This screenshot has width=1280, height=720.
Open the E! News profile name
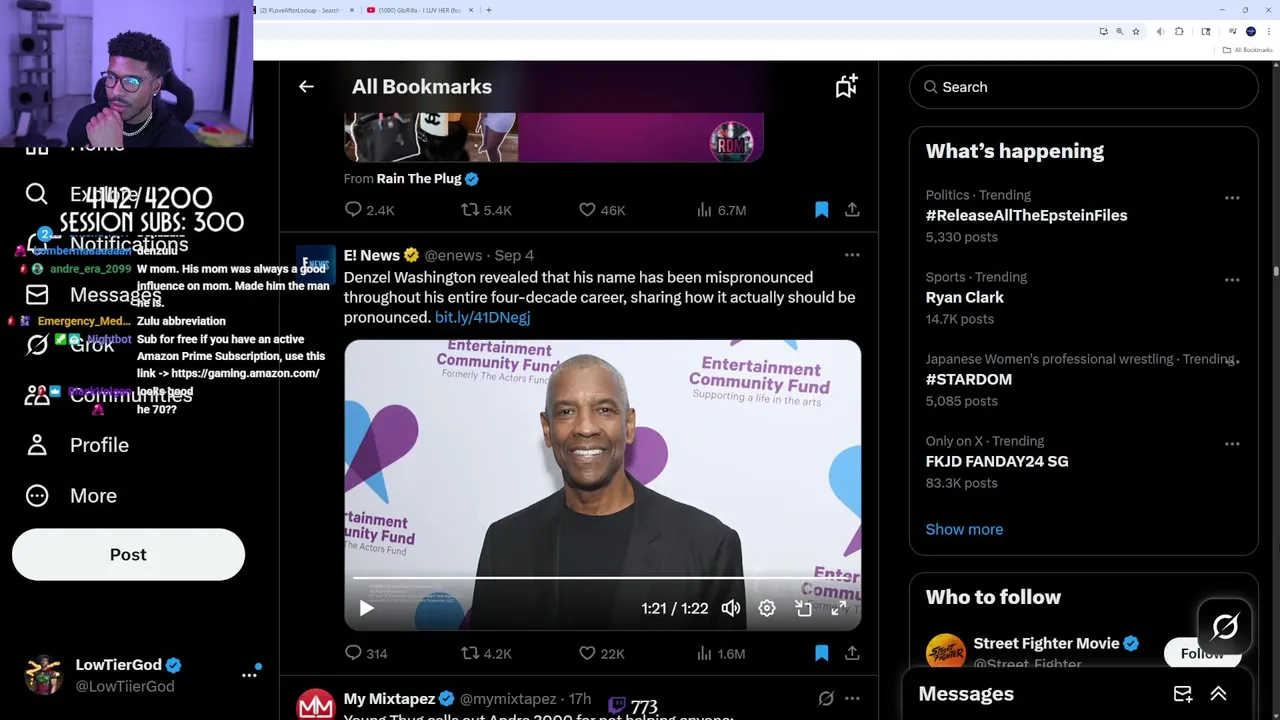pos(371,255)
